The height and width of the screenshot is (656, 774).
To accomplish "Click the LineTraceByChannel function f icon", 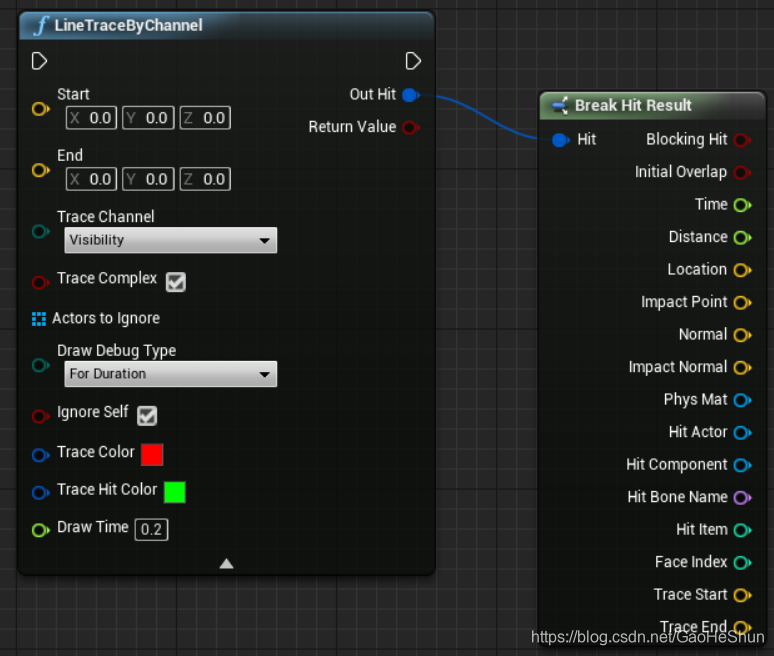I will click(x=41, y=25).
